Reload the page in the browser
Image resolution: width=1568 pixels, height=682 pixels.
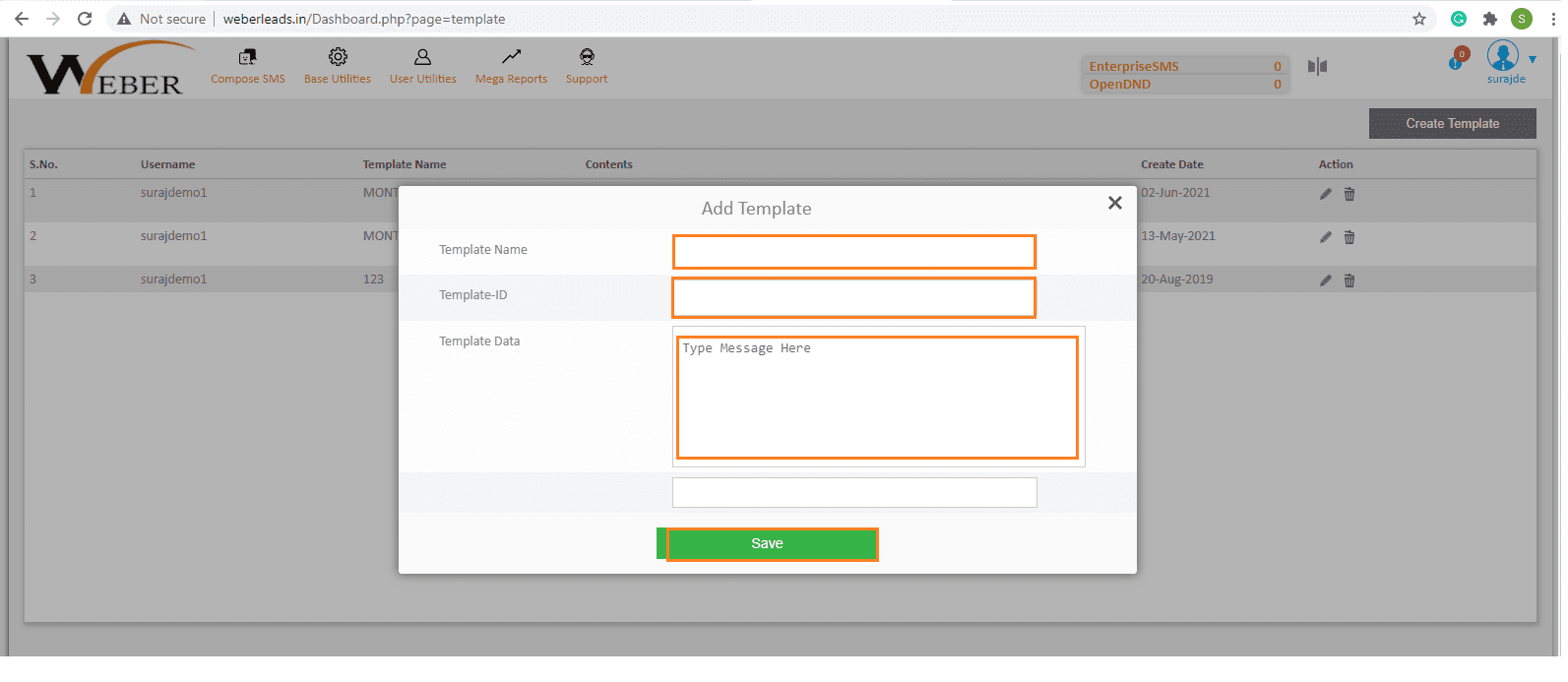[x=85, y=19]
